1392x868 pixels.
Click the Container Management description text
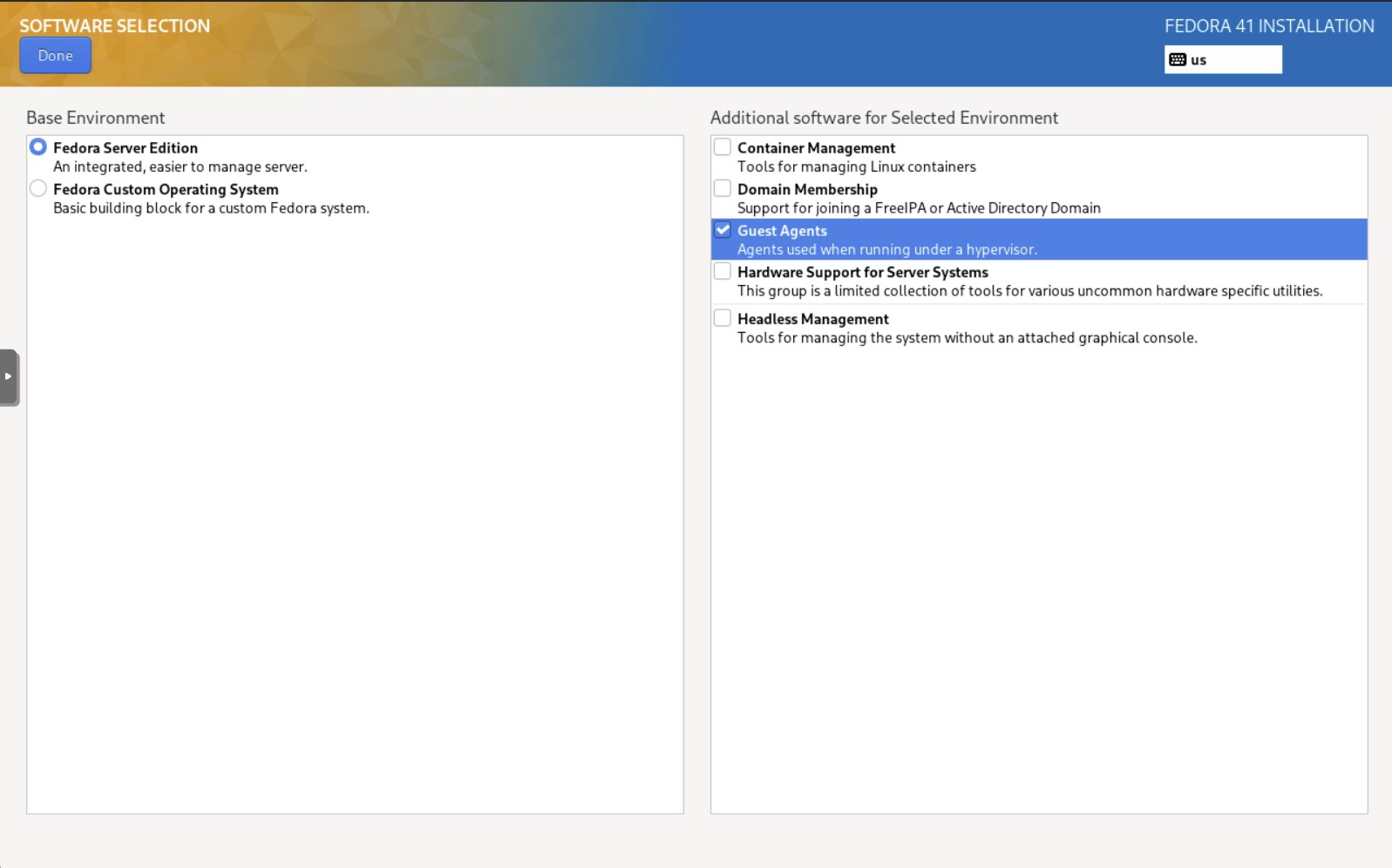(856, 166)
